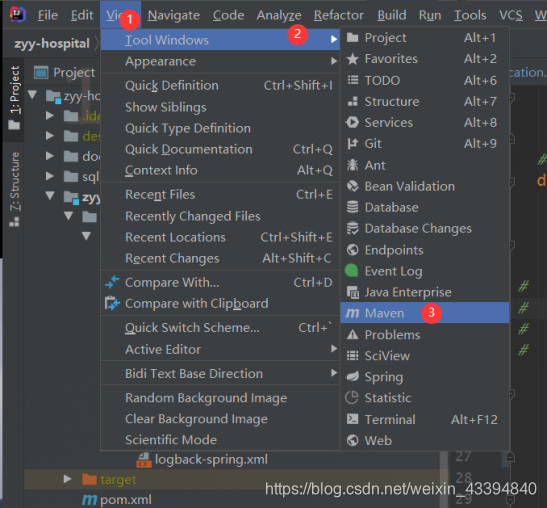The image size is (547, 508).
Task: Click the Maven m icon
Action: [352, 313]
